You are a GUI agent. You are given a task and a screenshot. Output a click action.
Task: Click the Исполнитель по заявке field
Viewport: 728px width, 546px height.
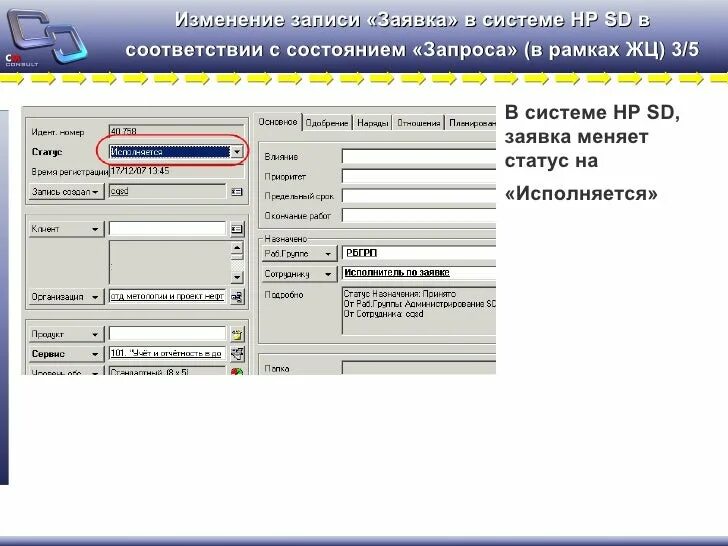pos(419,273)
